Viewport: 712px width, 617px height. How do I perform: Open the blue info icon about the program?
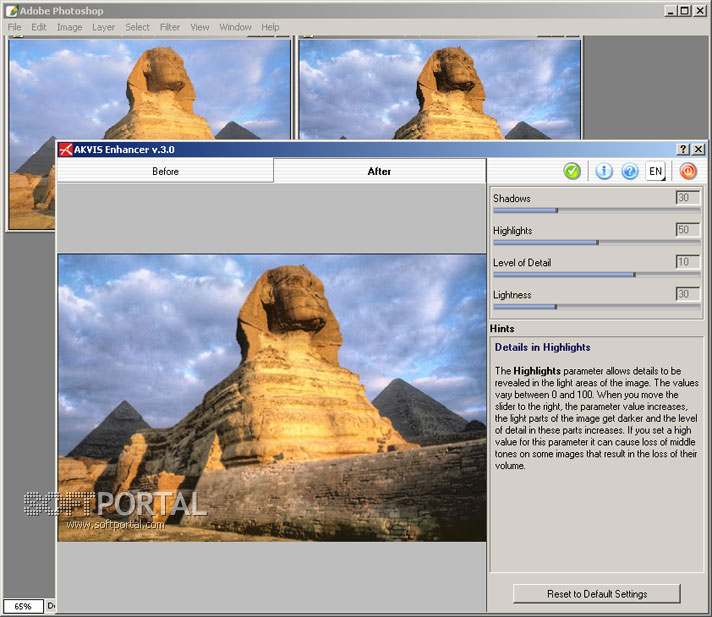click(604, 171)
